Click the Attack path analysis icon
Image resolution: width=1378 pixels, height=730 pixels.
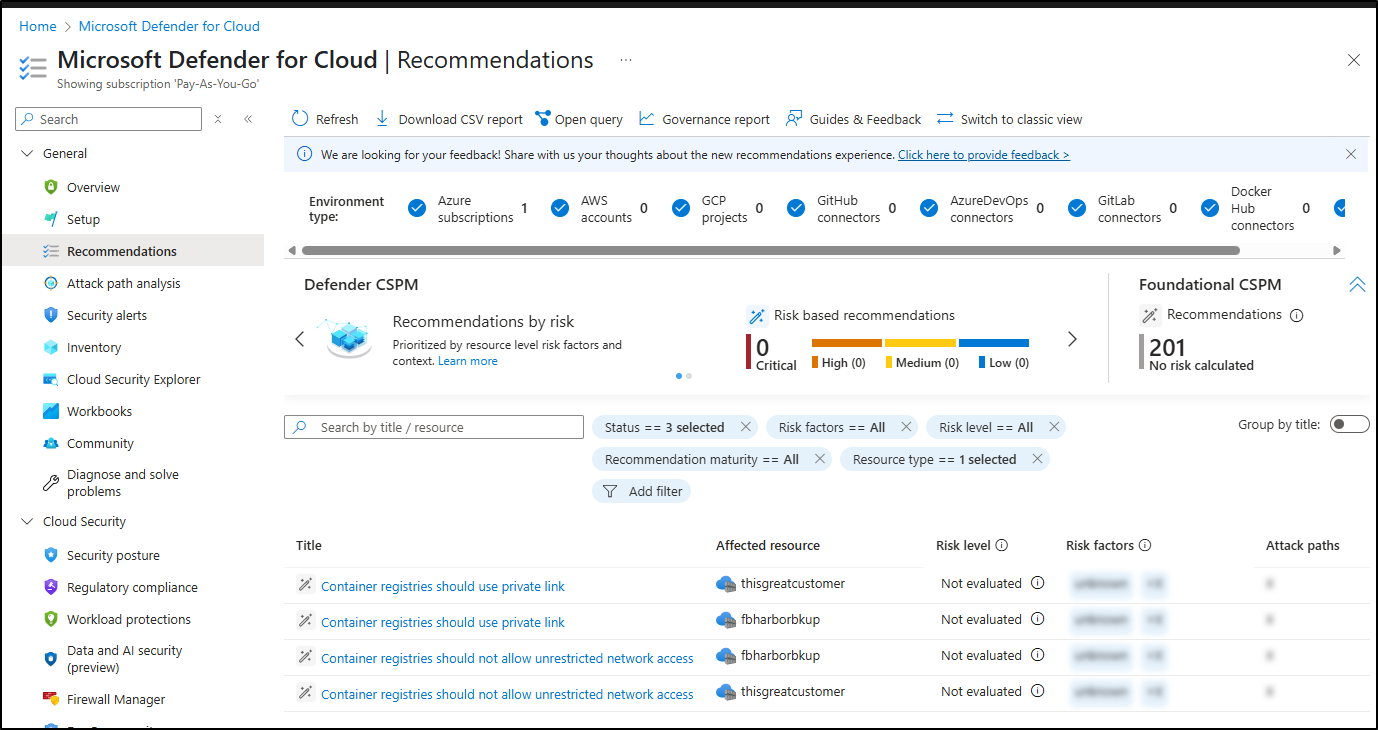[x=51, y=283]
